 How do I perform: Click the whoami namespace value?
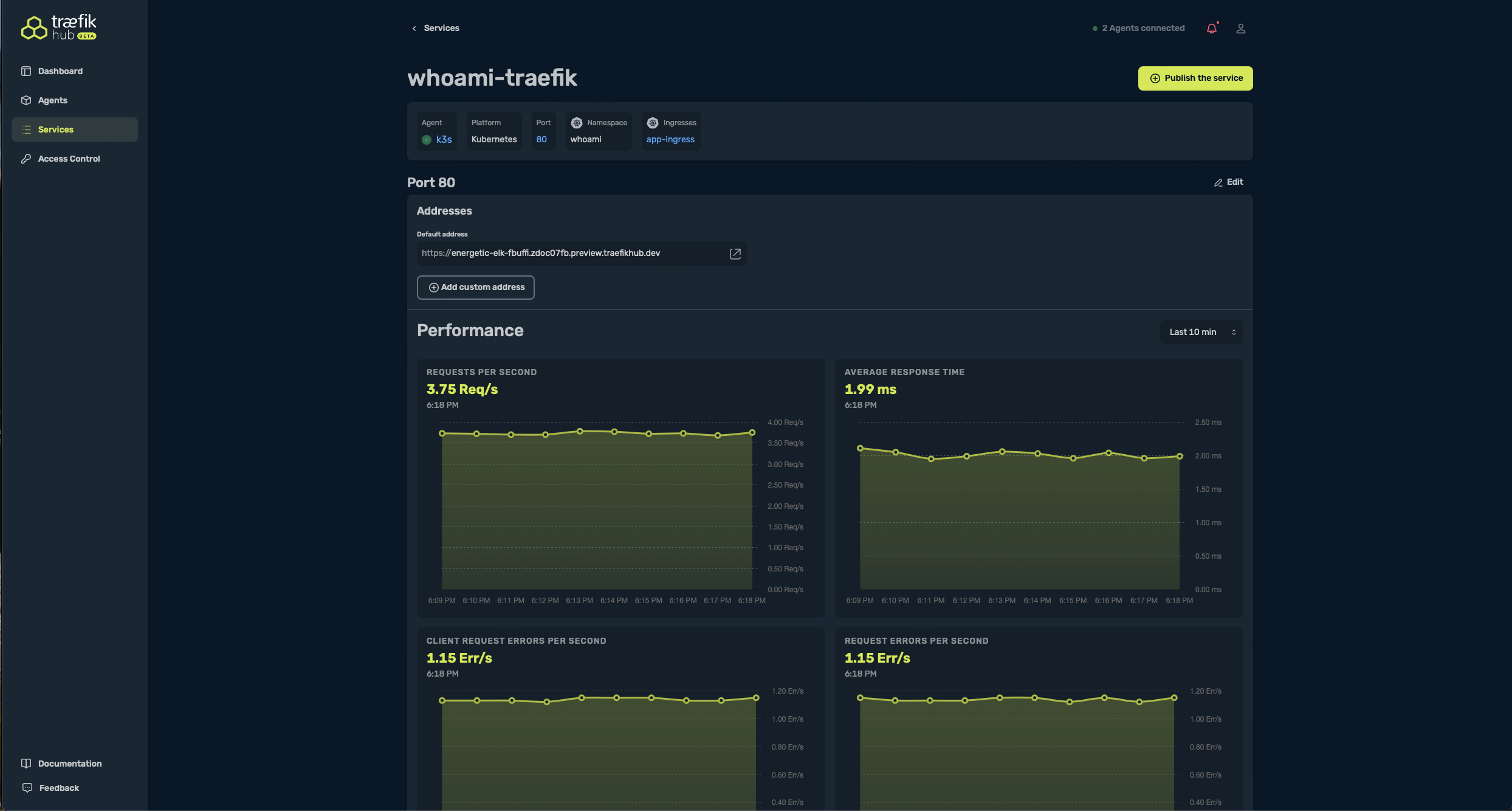click(x=586, y=139)
